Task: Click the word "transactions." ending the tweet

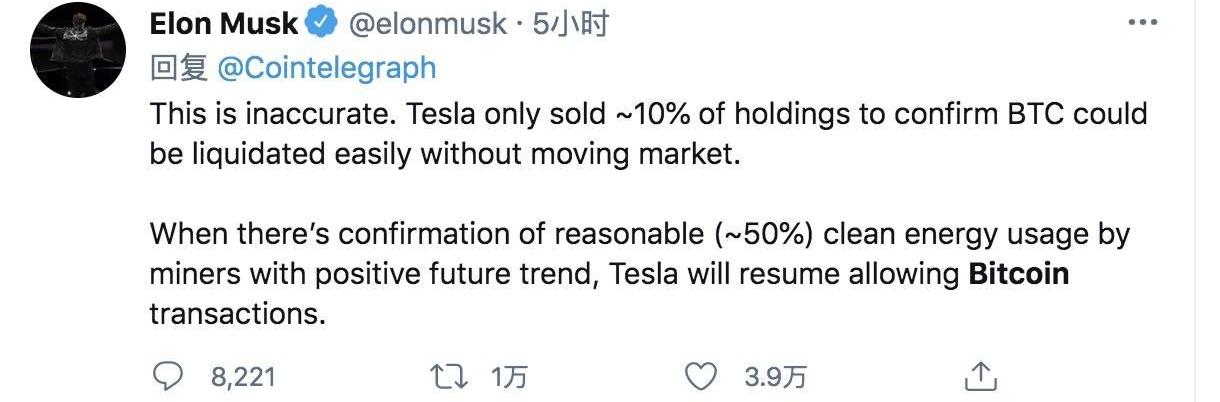Action: coord(238,313)
